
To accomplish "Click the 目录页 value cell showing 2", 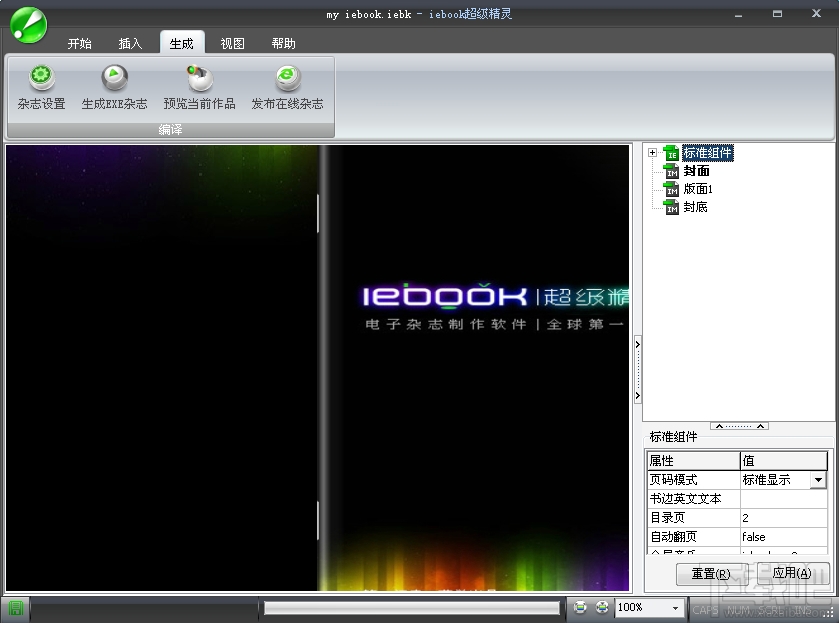I will tap(783, 518).
